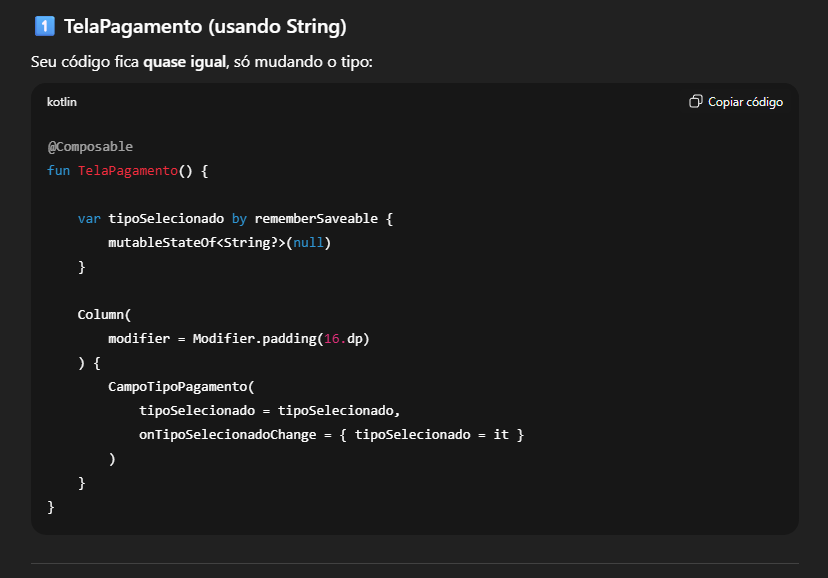The height and width of the screenshot is (578, 828).
Task: Click the blue 'var' keyword
Action: (x=89, y=219)
